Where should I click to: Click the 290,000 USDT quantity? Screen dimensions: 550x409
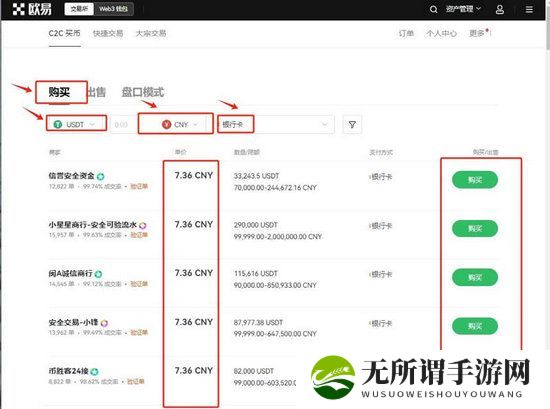pyautogui.click(x=256, y=225)
